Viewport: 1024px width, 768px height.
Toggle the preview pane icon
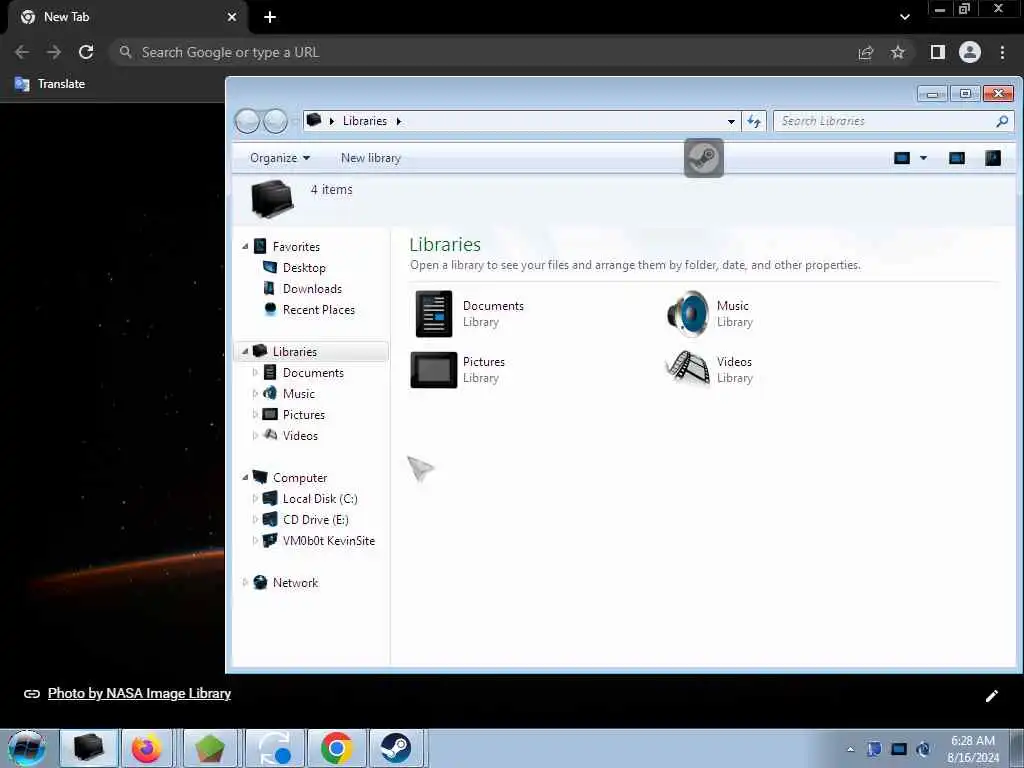point(957,158)
